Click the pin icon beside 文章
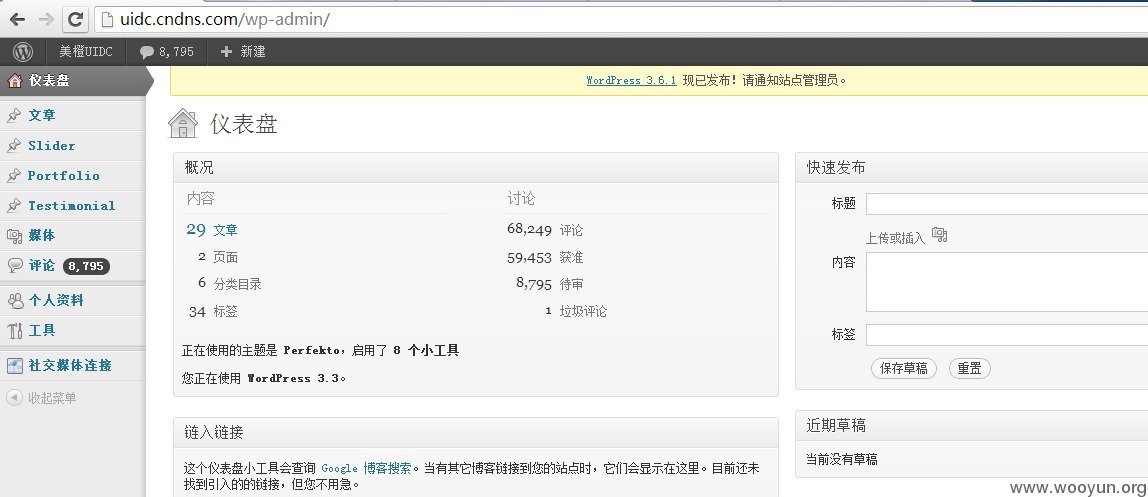Viewport: 1148px width, 497px height. pos(14,116)
